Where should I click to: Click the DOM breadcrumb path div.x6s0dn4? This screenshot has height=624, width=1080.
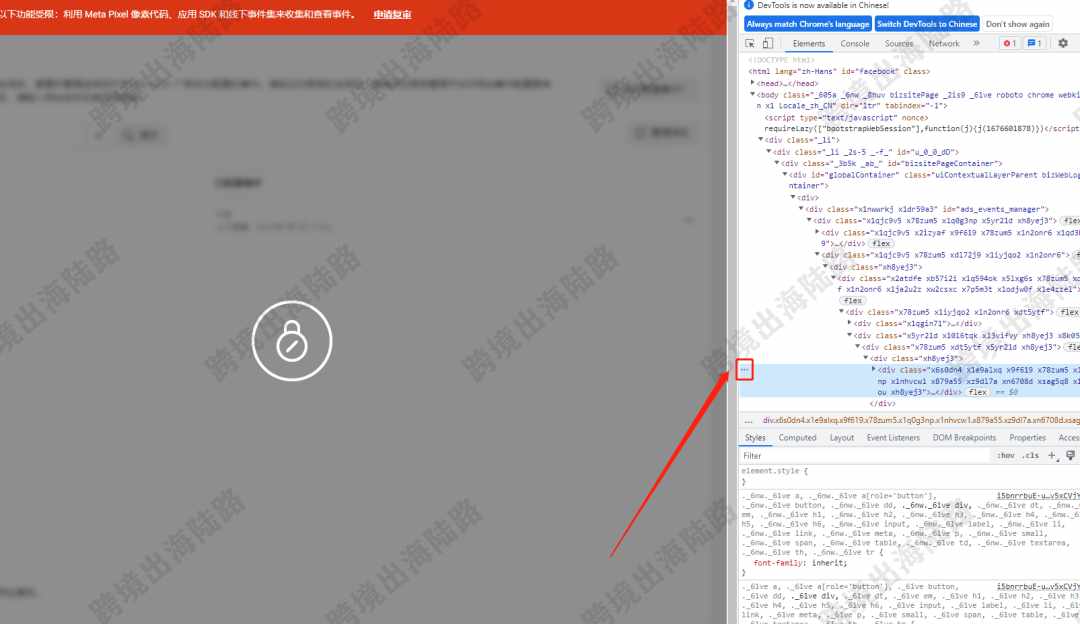coord(921,420)
